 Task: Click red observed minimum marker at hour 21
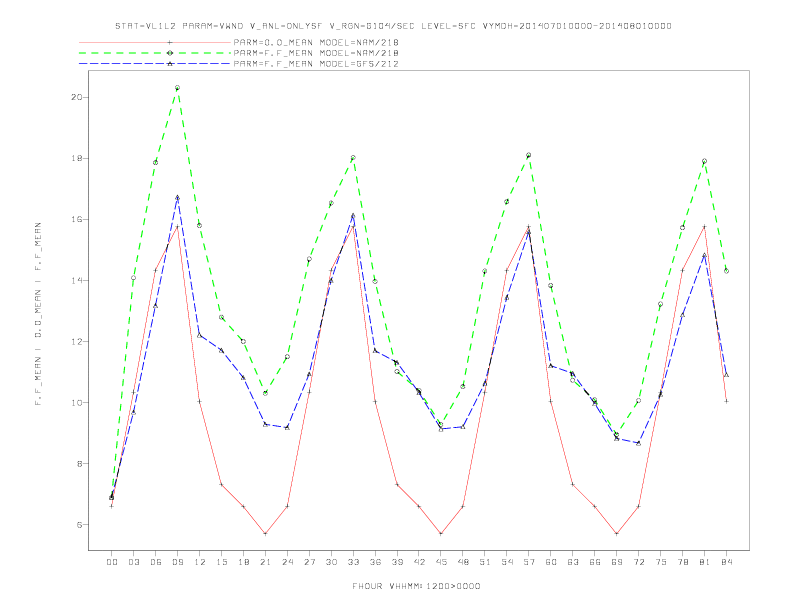click(x=265, y=533)
